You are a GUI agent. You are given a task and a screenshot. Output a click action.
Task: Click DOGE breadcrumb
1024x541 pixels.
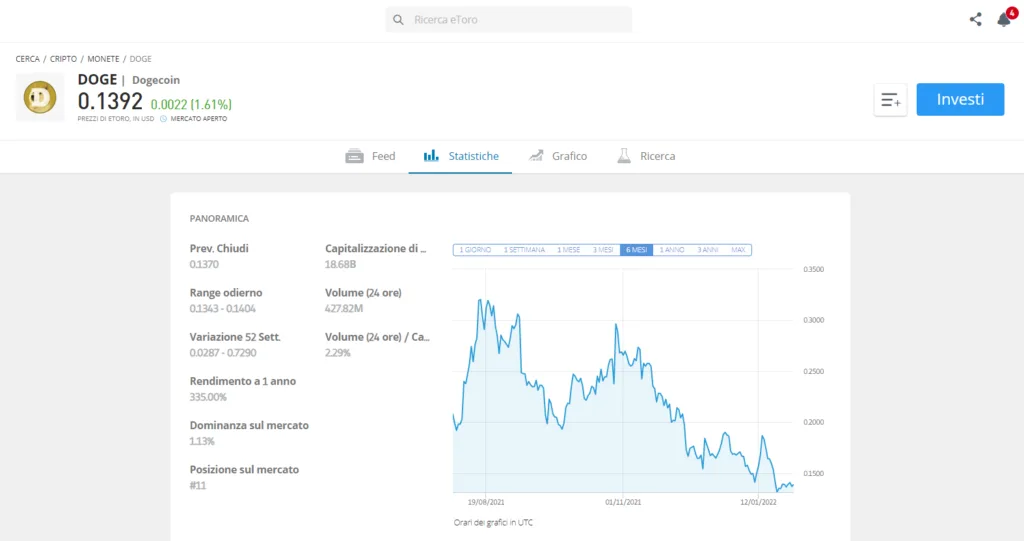[x=140, y=59]
